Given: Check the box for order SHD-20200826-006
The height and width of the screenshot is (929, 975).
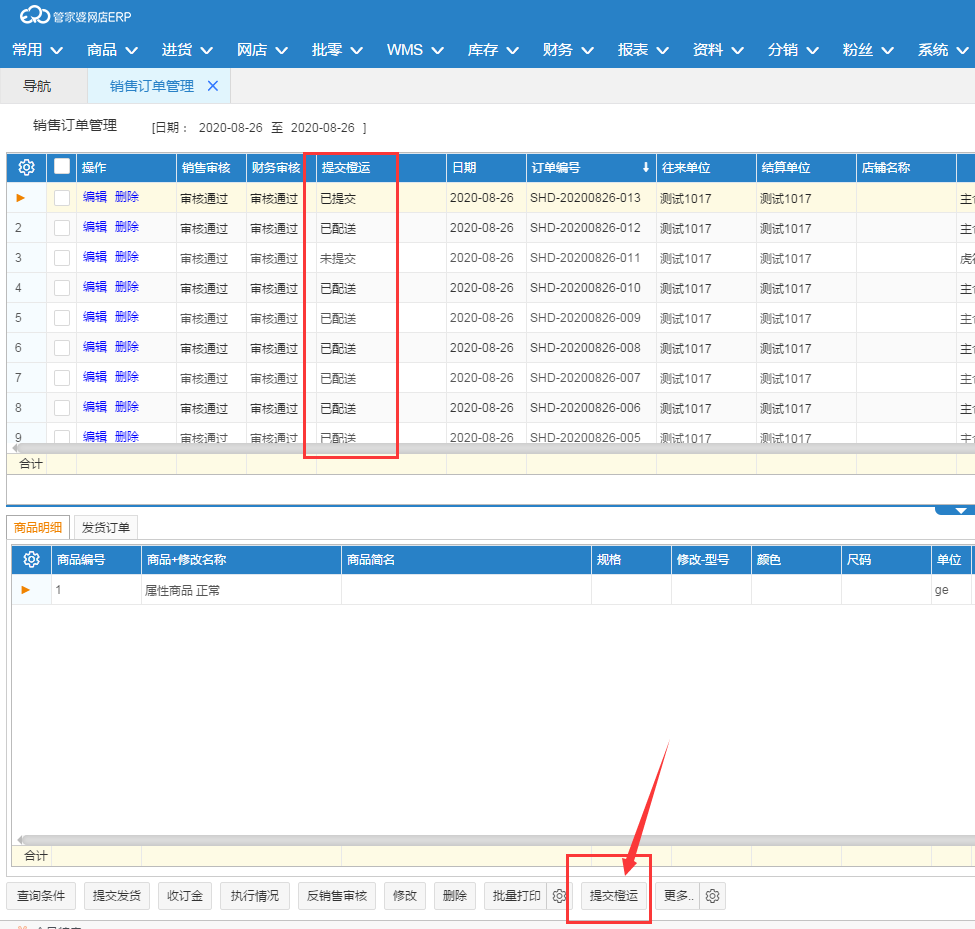Looking at the screenshot, I should (62, 407).
